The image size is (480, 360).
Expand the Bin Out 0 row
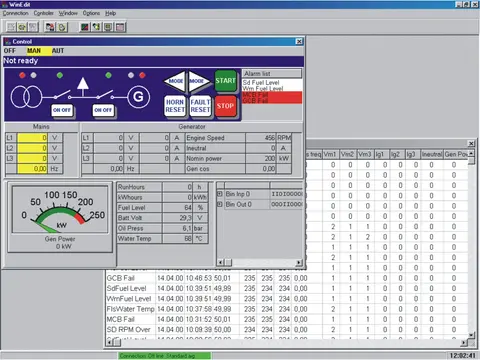220,204
